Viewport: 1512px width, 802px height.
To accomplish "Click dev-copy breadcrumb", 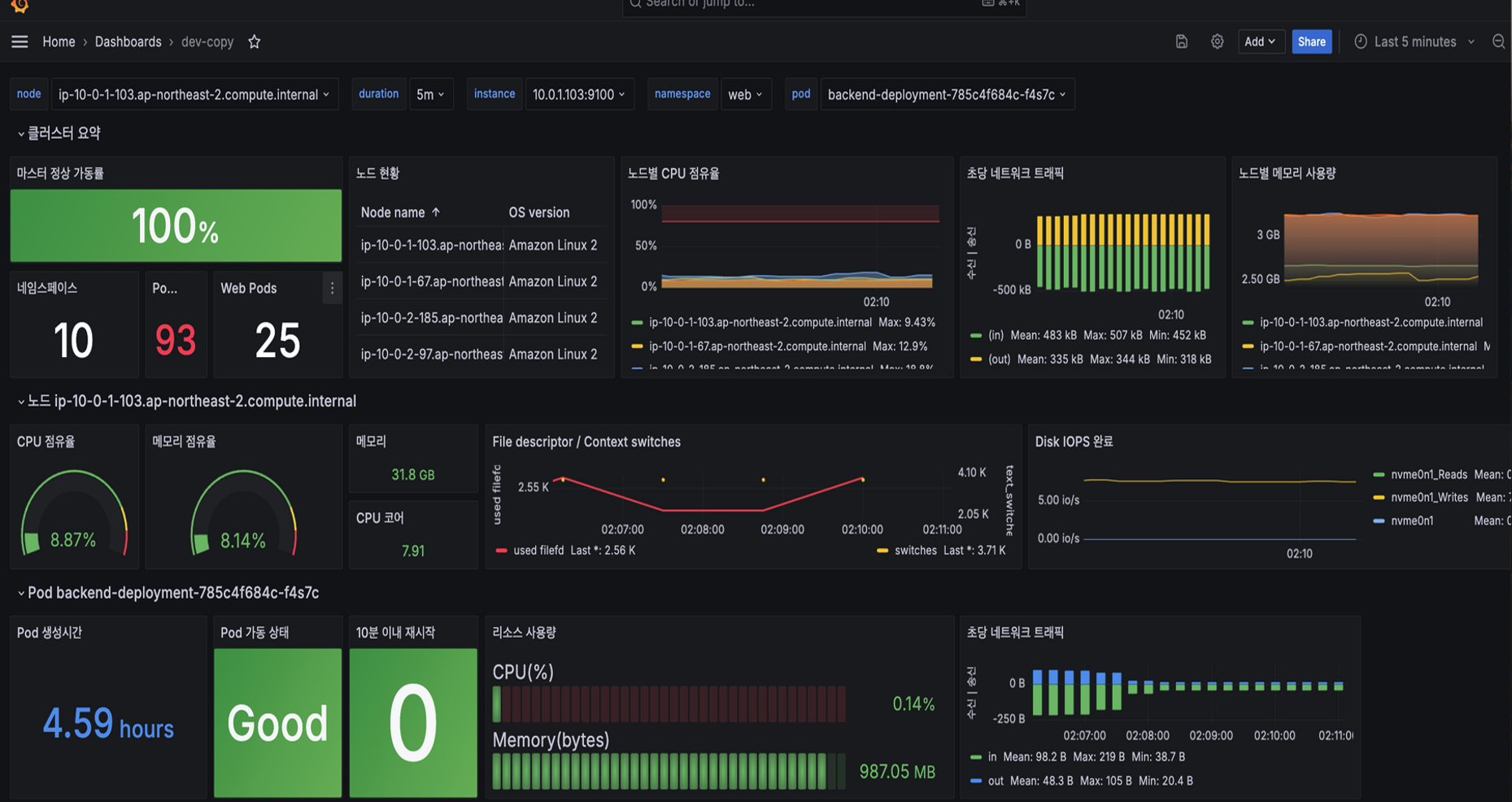I will click(x=207, y=41).
